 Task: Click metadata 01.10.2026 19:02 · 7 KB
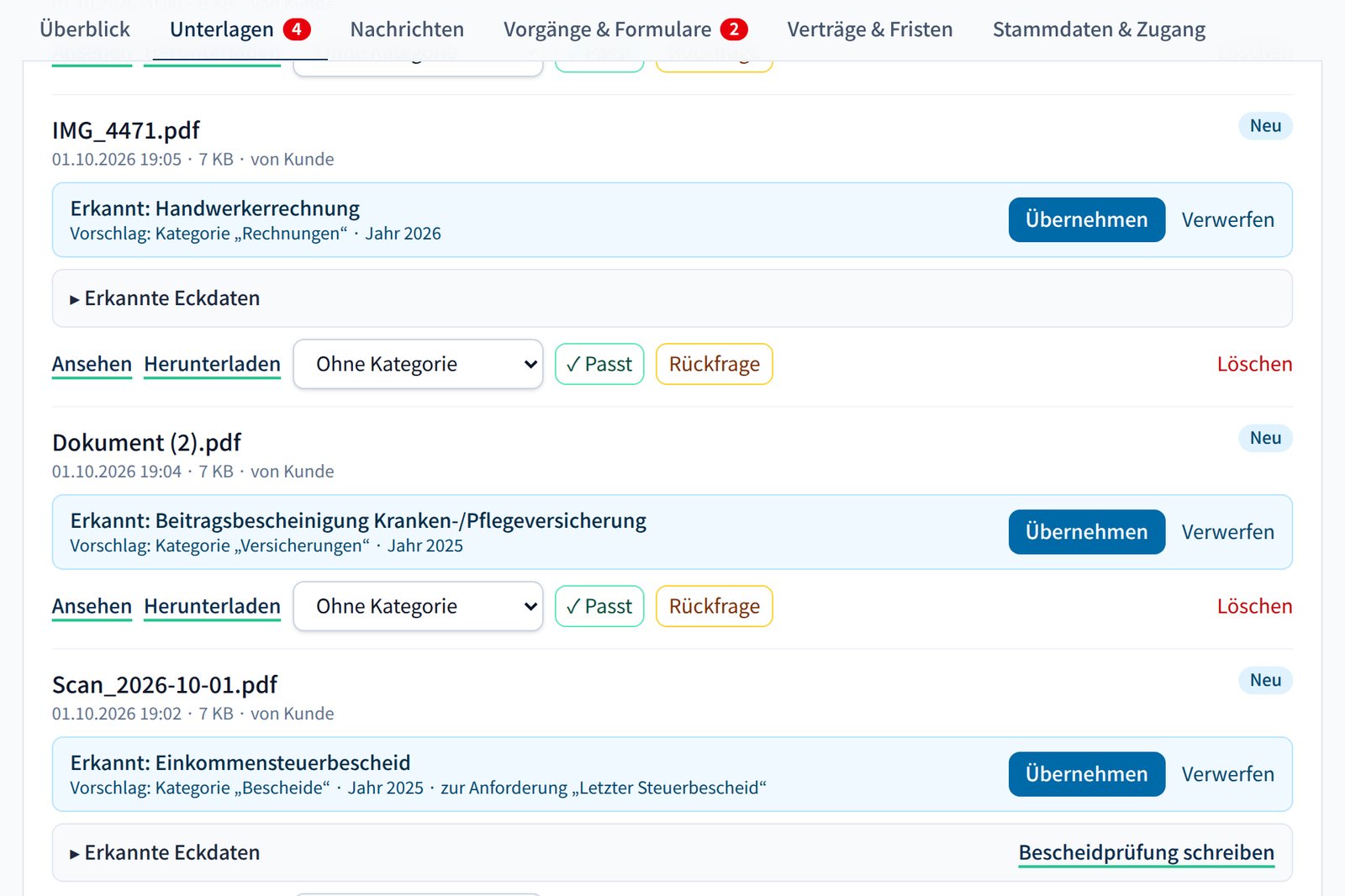[143, 714]
